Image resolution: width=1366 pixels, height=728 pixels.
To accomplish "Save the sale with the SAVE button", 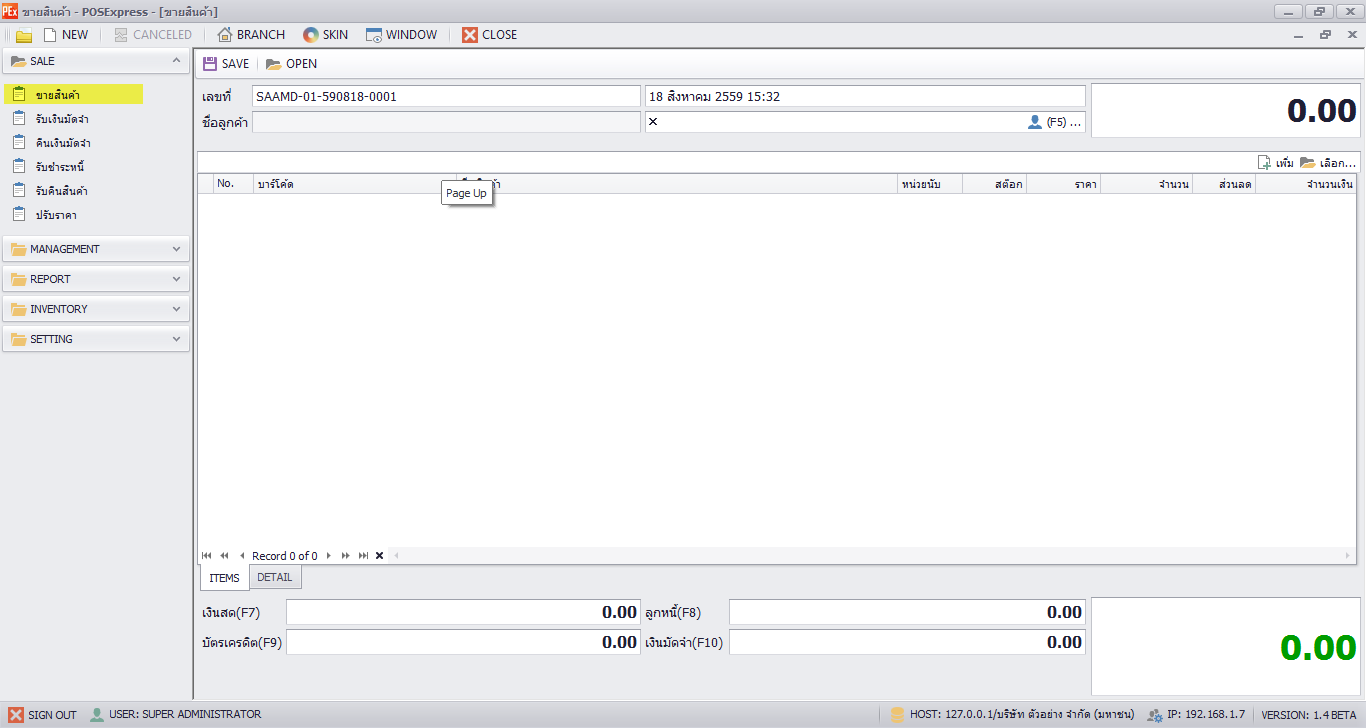I will pos(226,63).
